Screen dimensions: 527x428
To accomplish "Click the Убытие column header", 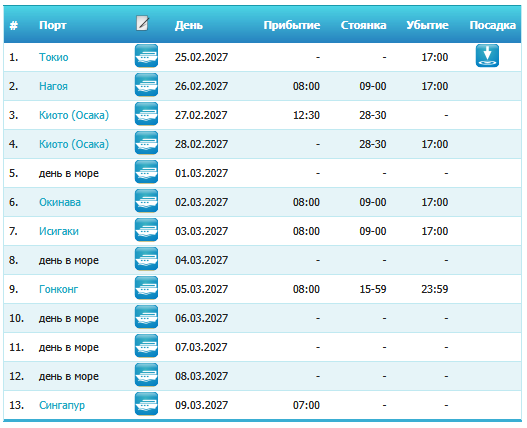I will click(427, 25).
